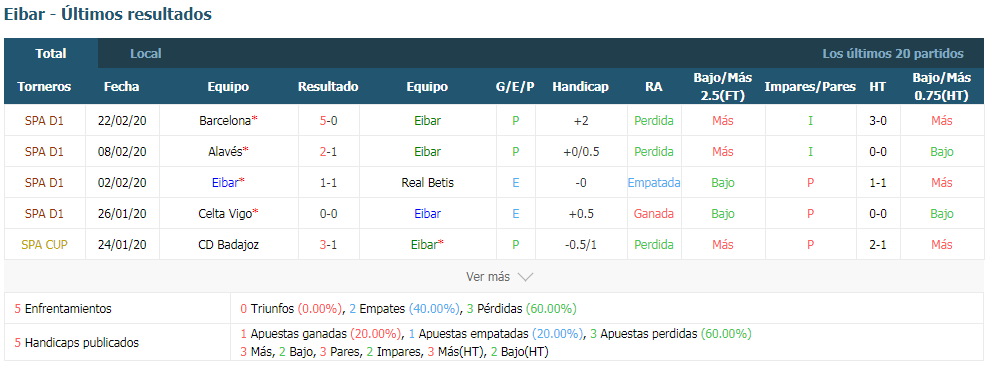Switch to the Local tab
The width and height of the screenshot is (989, 368).
[146, 54]
